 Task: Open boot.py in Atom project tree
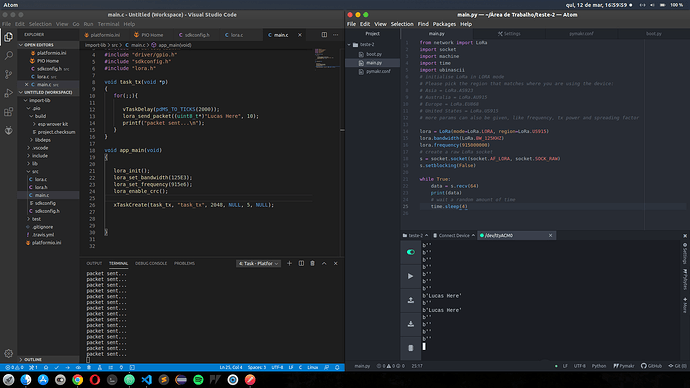pos(374,54)
